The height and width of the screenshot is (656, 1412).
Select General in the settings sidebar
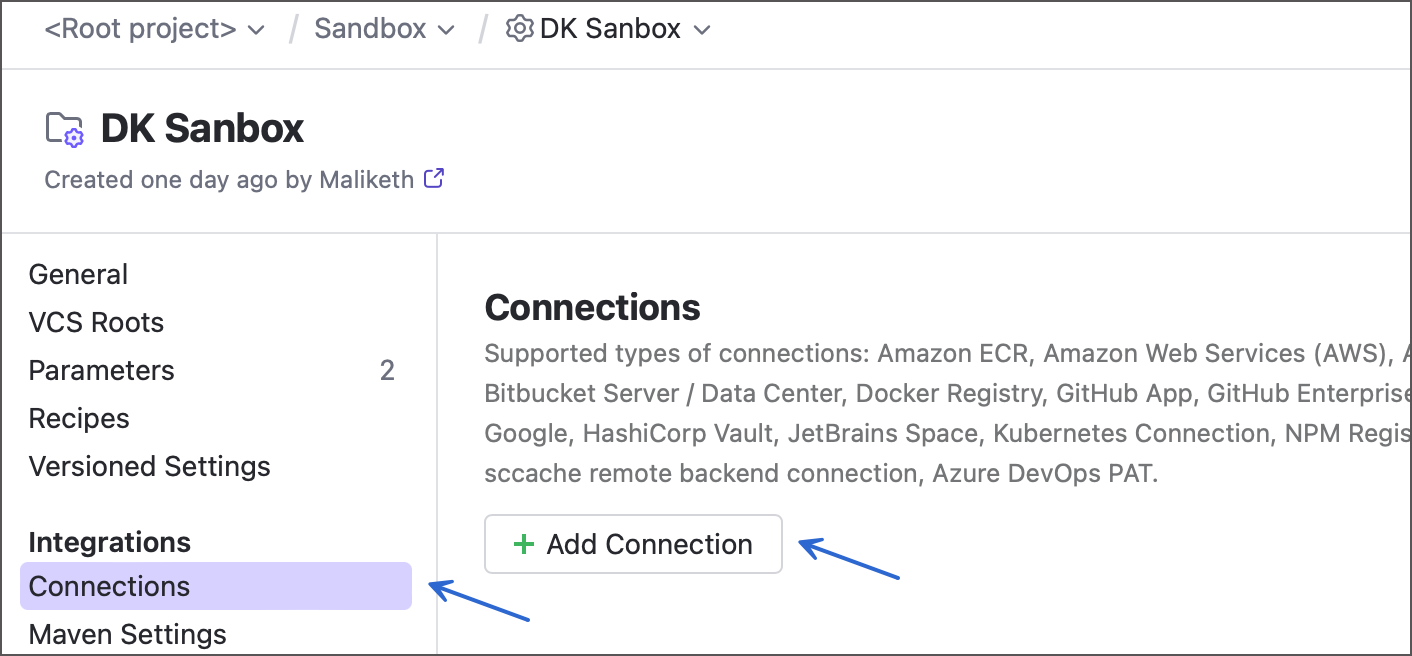pyautogui.click(x=78, y=274)
